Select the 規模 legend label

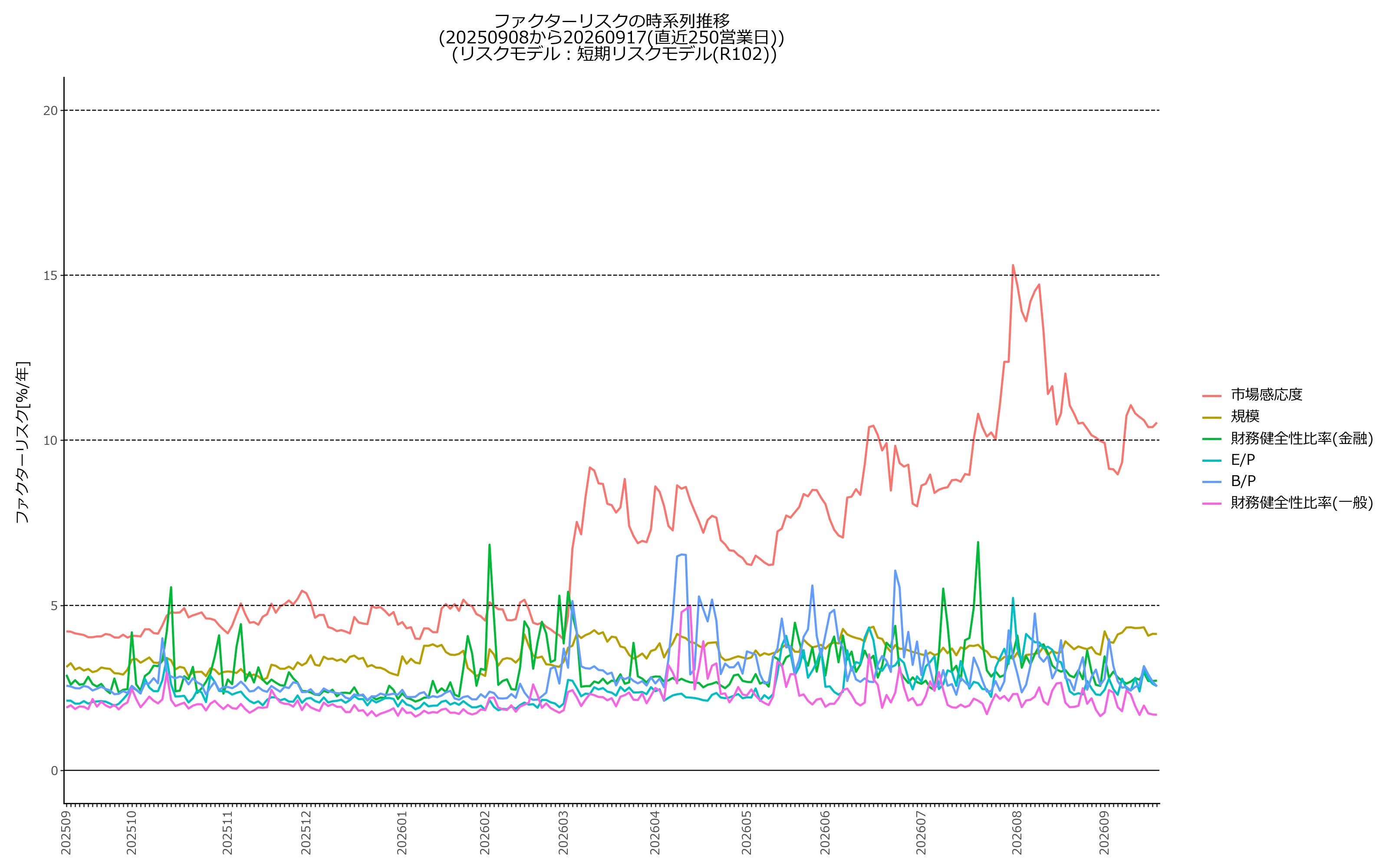[x=1245, y=417]
